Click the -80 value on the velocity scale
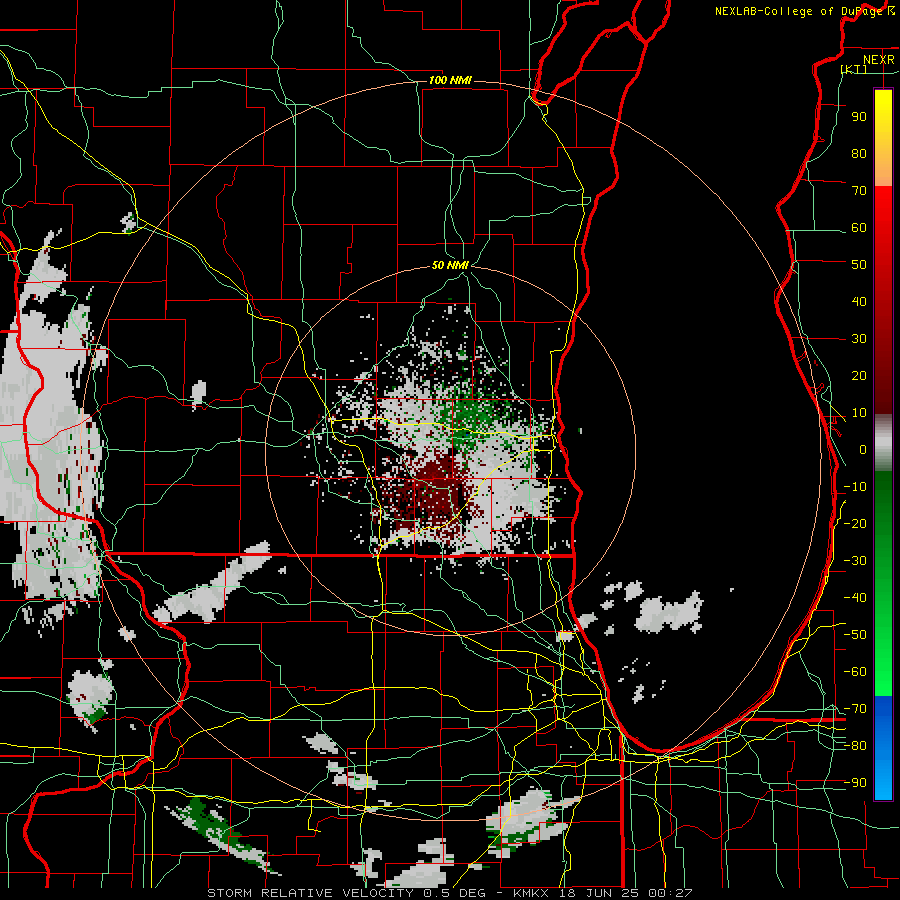The width and height of the screenshot is (900, 900). [855, 746]
